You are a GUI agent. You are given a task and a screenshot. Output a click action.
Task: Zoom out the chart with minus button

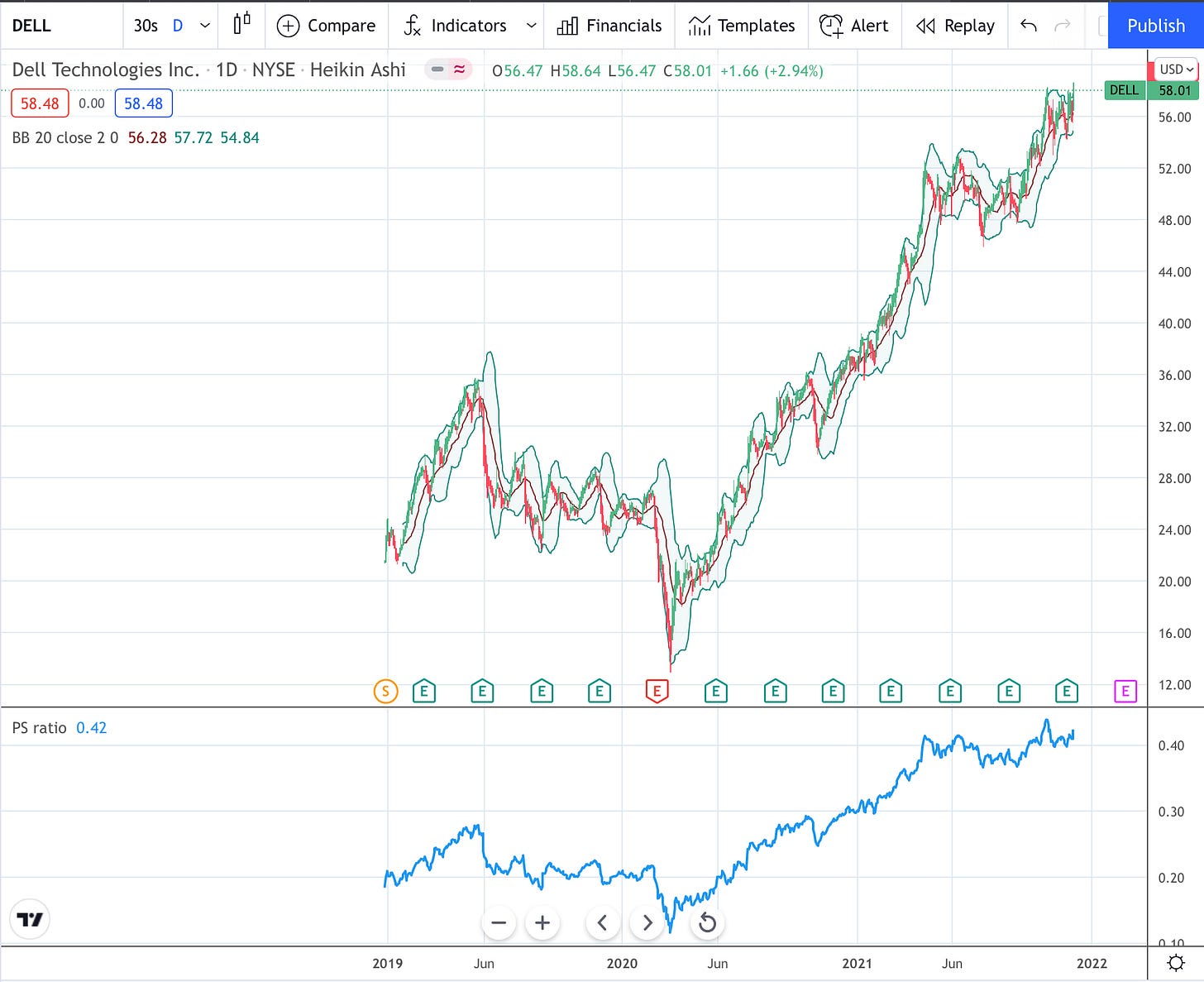click(x=499, y=922)
